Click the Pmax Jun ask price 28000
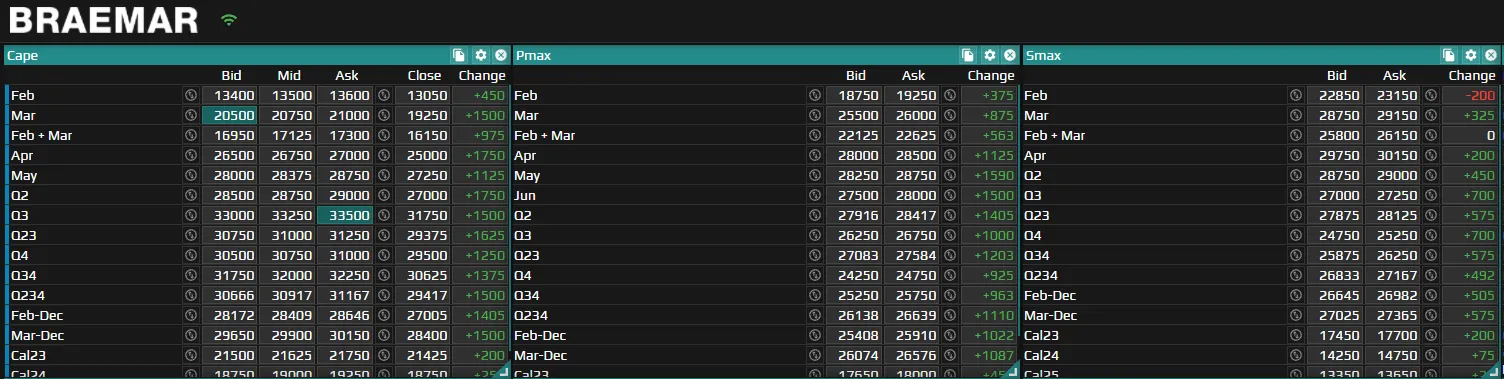Screen dimensions: 1504x379 pyautogui.click(x=914, y=195)
